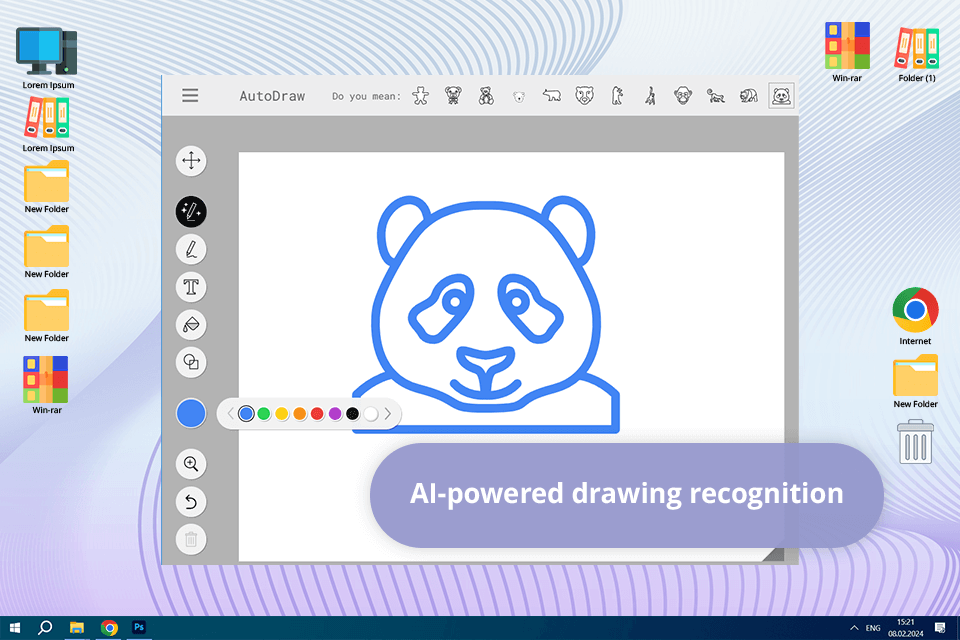Click the Delete trash tool in AutoDraw

coord(191,540)
